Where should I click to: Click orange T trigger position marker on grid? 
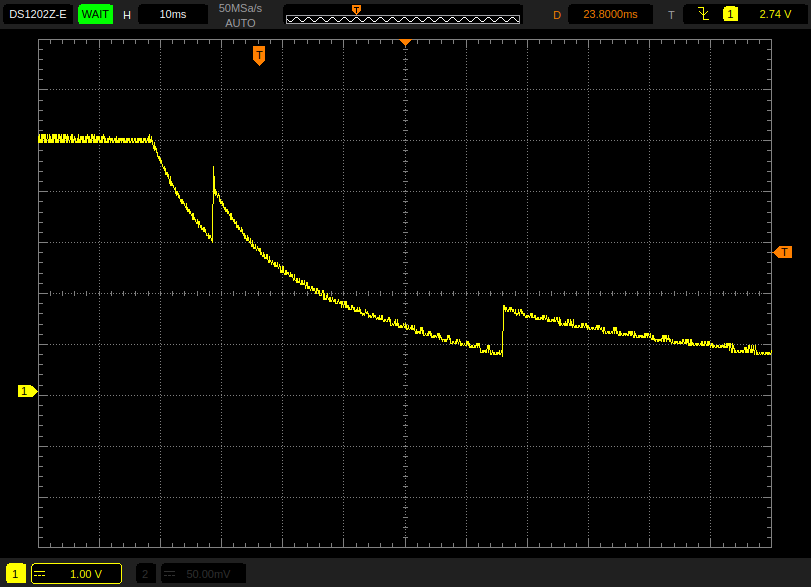tap(259, 55)
